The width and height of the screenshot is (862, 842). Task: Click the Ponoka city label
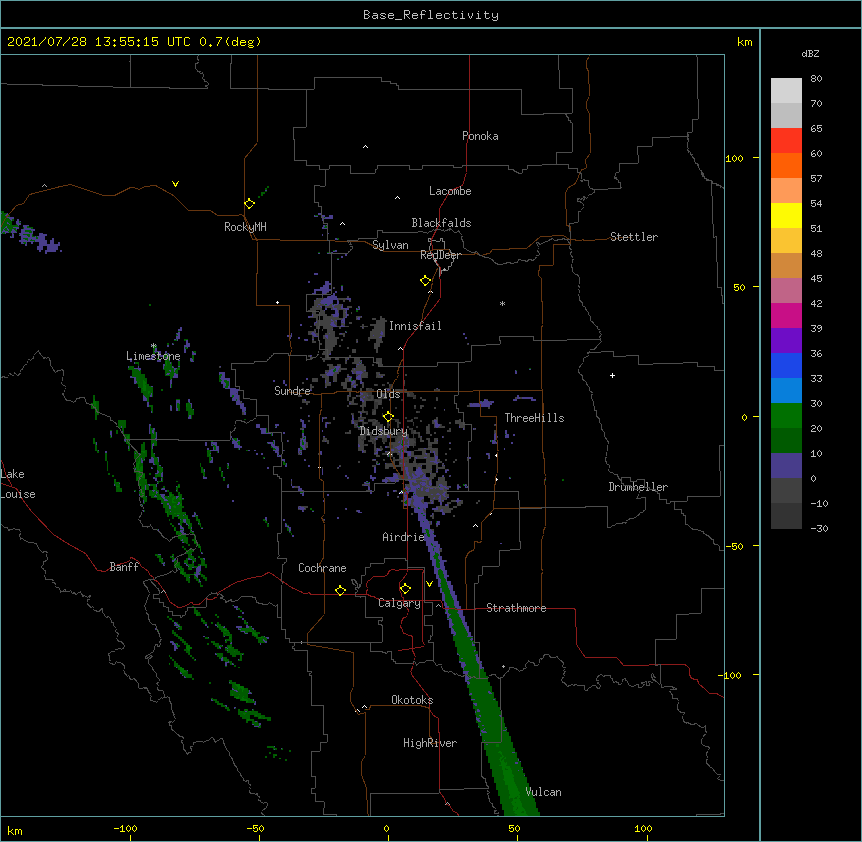click(480, 136)
